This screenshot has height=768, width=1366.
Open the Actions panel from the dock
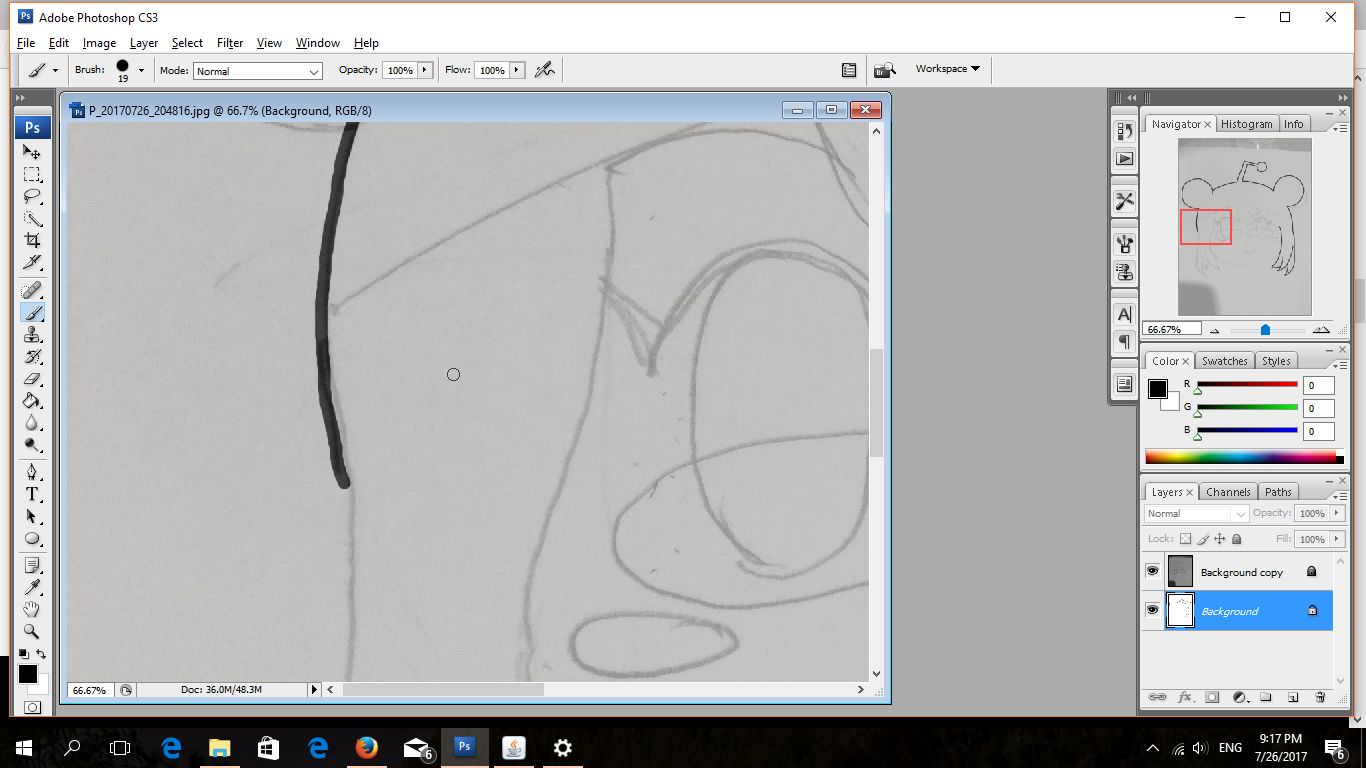tap(1124, 158)
